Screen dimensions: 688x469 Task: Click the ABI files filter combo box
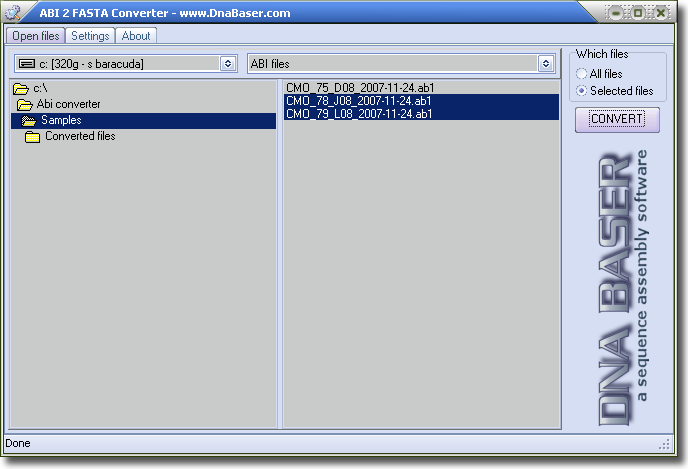click(401, 64)
